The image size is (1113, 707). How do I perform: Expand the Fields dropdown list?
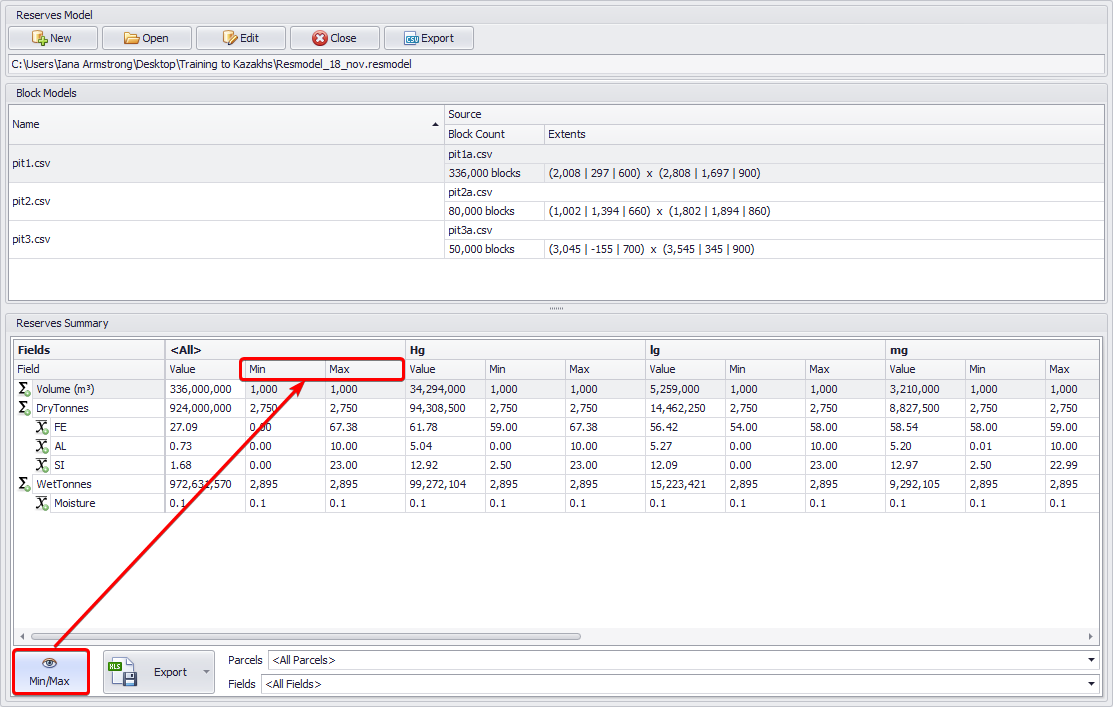tap(1091, 684)
